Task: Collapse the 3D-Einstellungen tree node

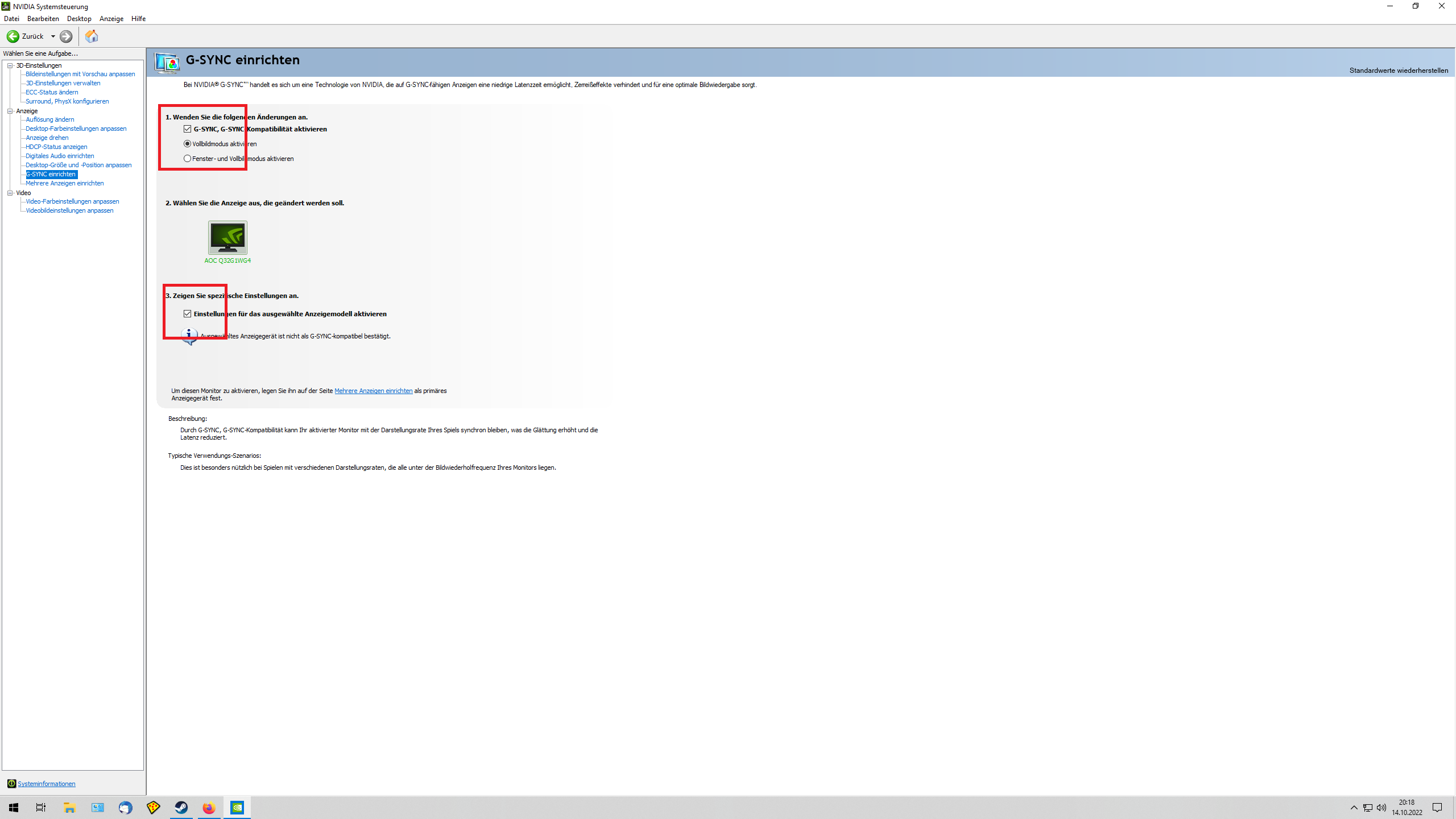Action: click(10, 65)
